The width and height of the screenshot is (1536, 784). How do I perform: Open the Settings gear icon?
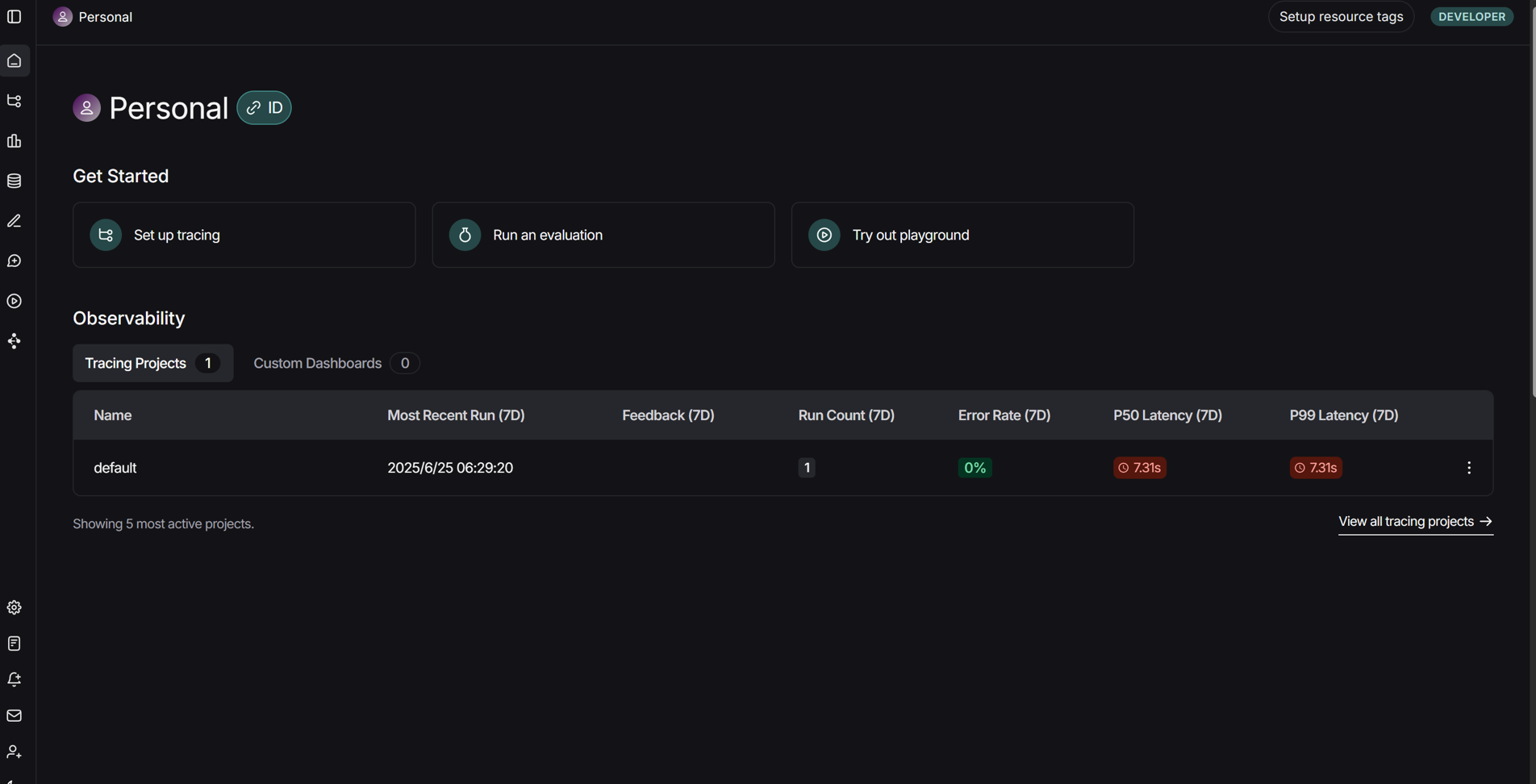tap(15, 607)
